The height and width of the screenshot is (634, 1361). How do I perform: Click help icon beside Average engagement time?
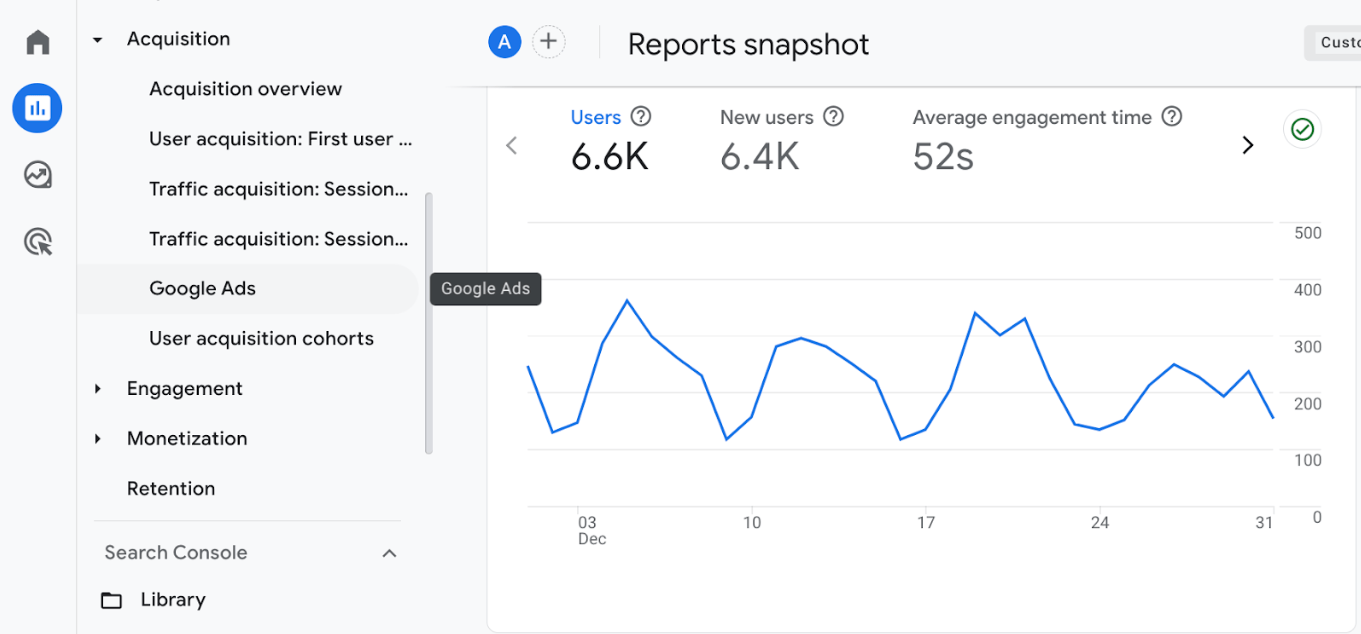[x=1172, y=117]
